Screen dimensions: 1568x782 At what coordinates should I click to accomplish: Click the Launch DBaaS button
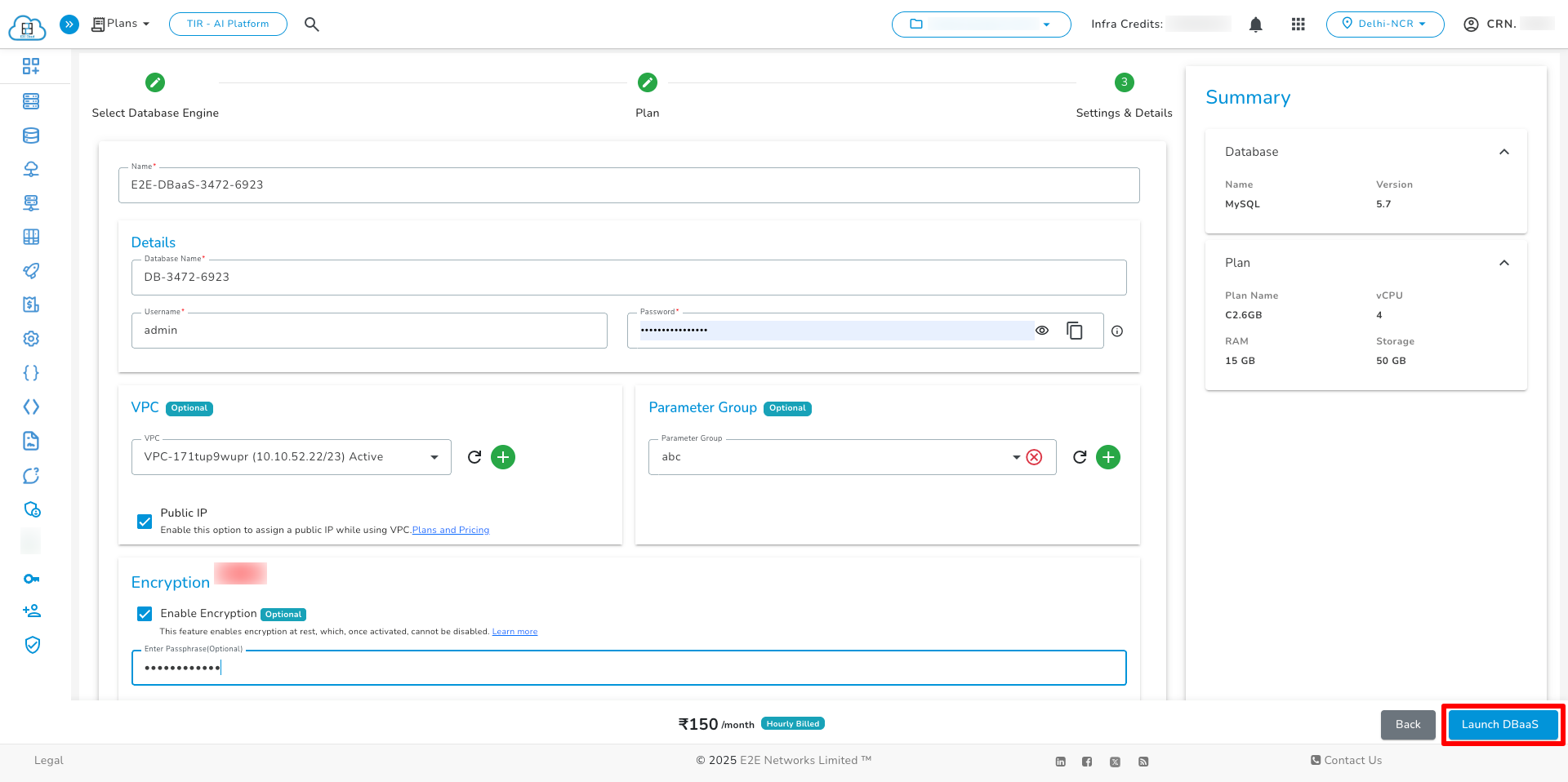point(1502,724)
